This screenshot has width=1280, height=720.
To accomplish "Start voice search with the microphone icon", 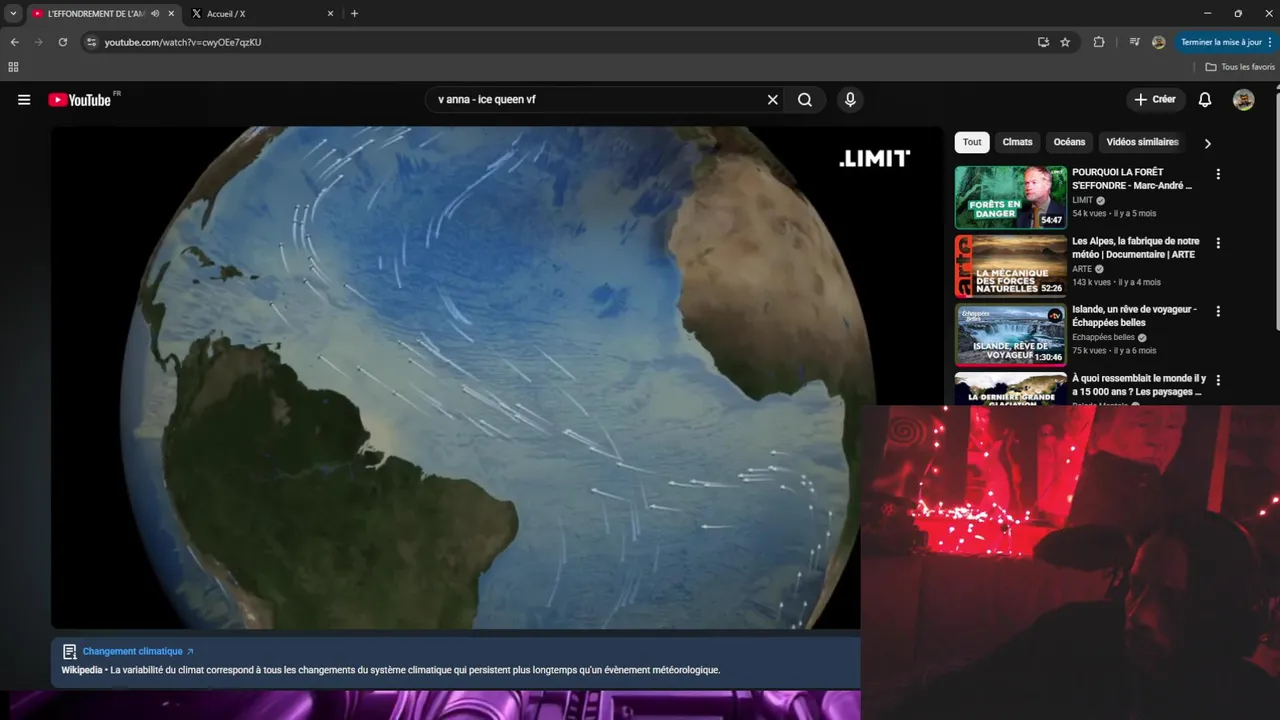I will tap(850, 100).
